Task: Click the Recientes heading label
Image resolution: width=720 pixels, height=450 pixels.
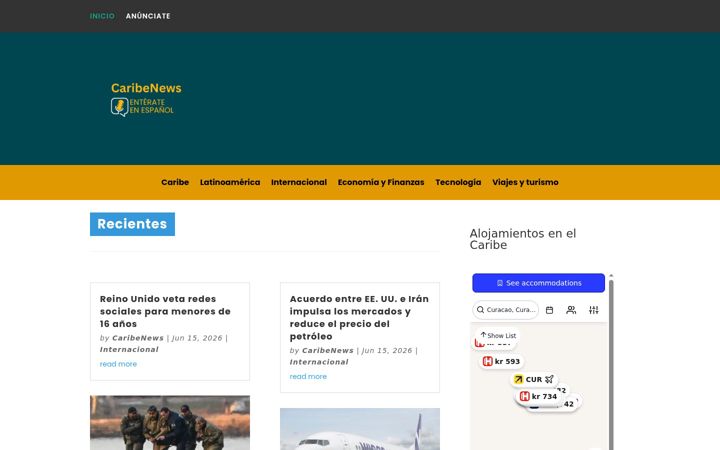Action: tap(132, 224)
